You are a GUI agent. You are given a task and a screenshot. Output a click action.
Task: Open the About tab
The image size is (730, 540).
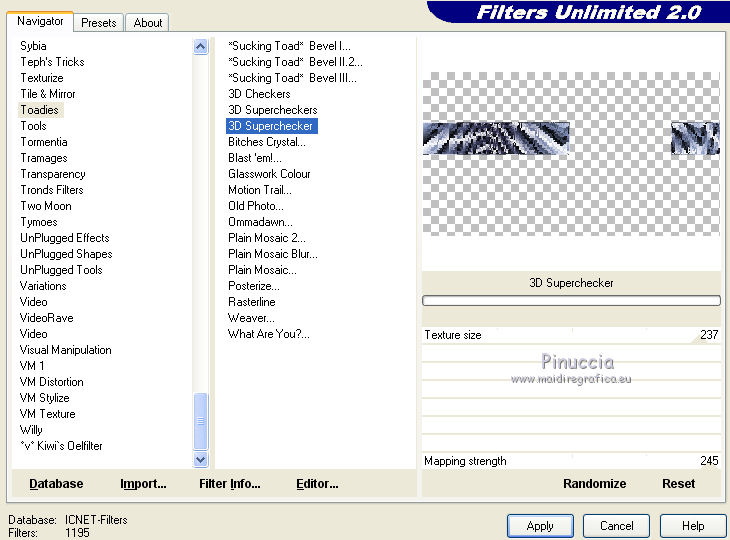point(148,23)
